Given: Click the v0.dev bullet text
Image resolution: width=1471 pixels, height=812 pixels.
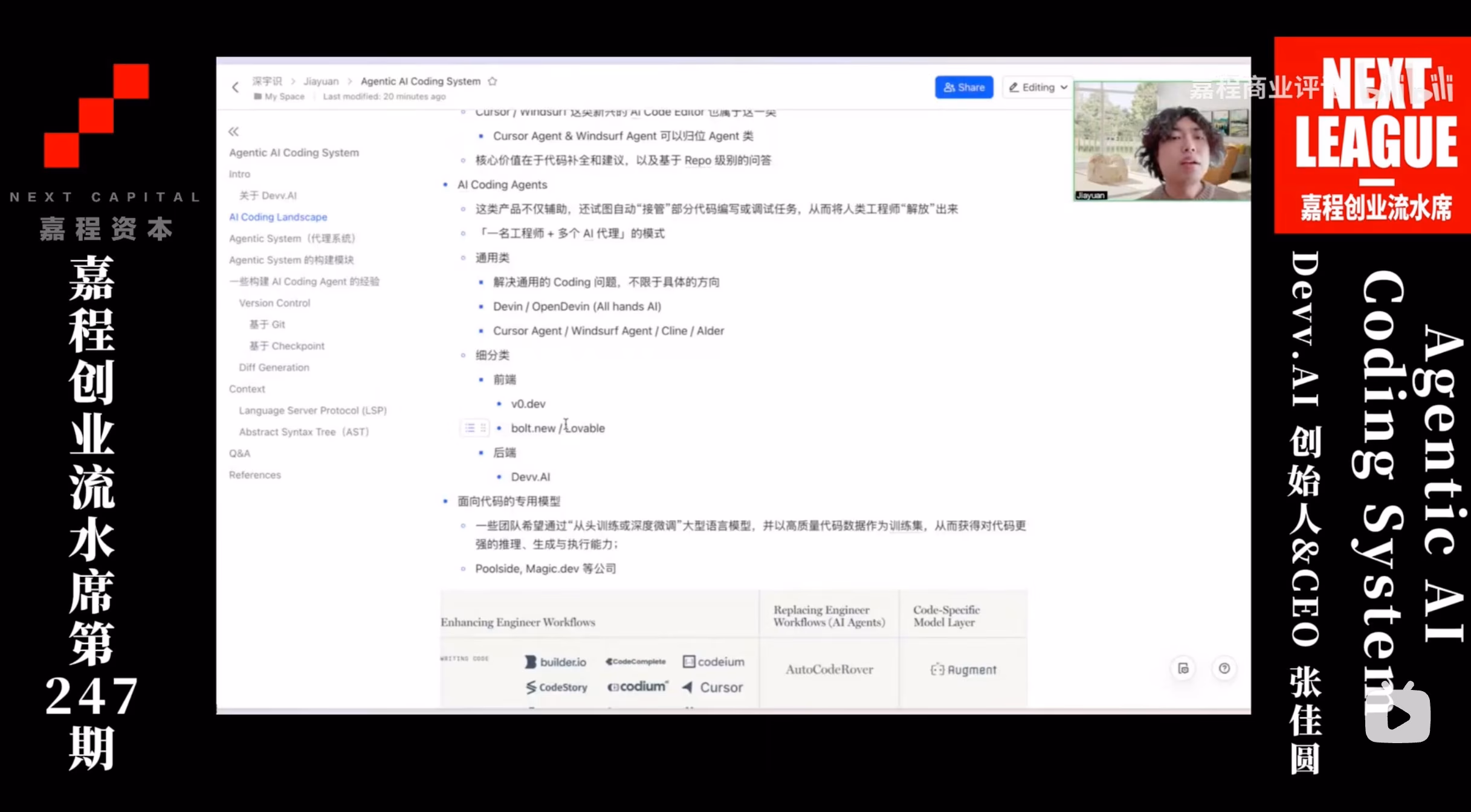Looking at the screenshot, I should pyautogui.click(x=528, y=404).
